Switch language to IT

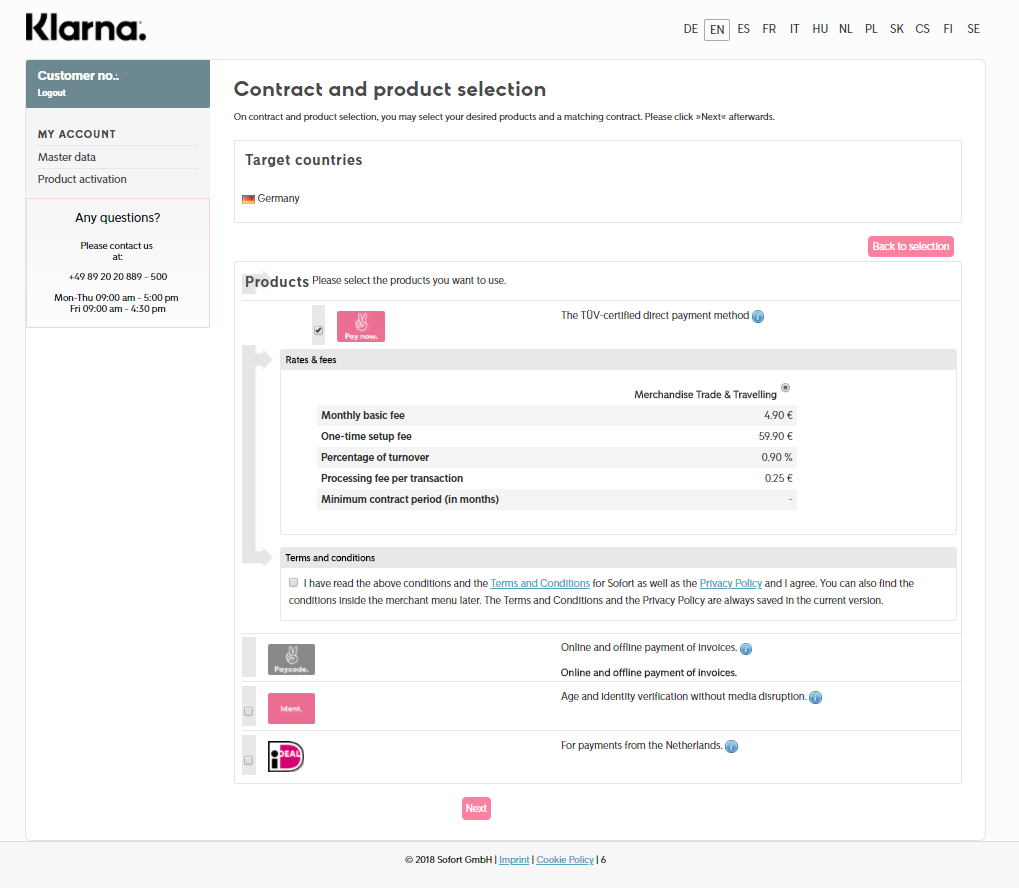tap(794, 29)
